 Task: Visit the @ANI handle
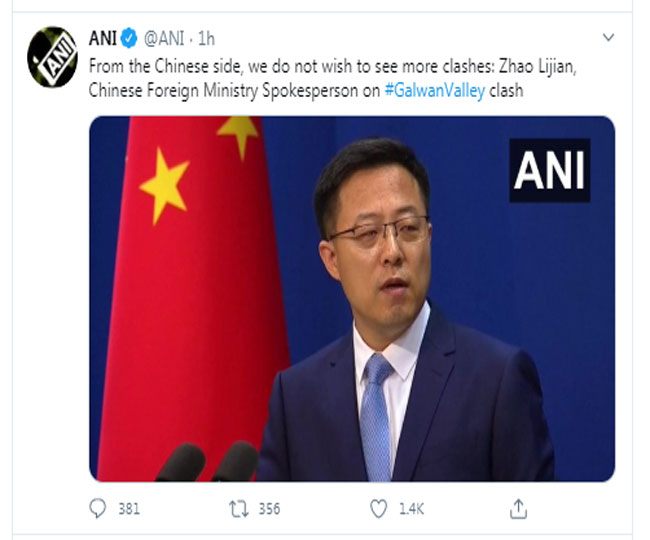tap(164, 39)
